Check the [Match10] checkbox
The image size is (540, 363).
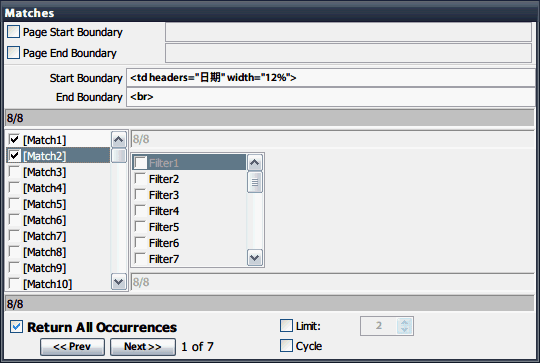click(14, 283)
